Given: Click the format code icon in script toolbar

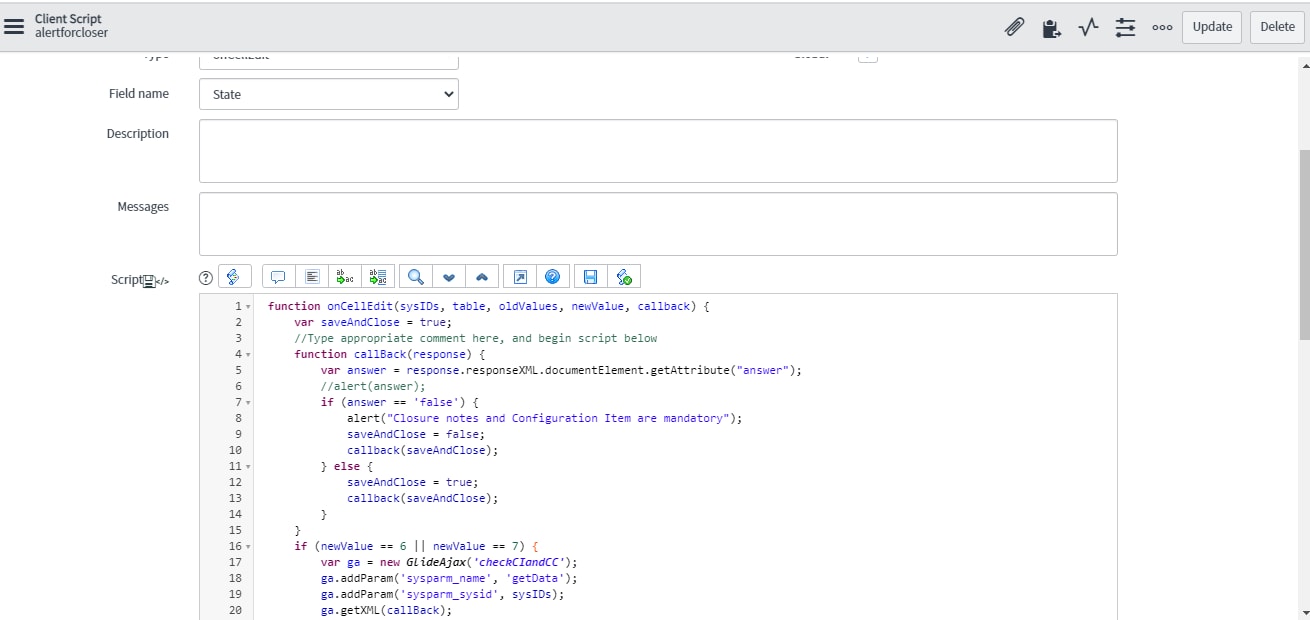Looking at the screenshot, I should (312, 277).
